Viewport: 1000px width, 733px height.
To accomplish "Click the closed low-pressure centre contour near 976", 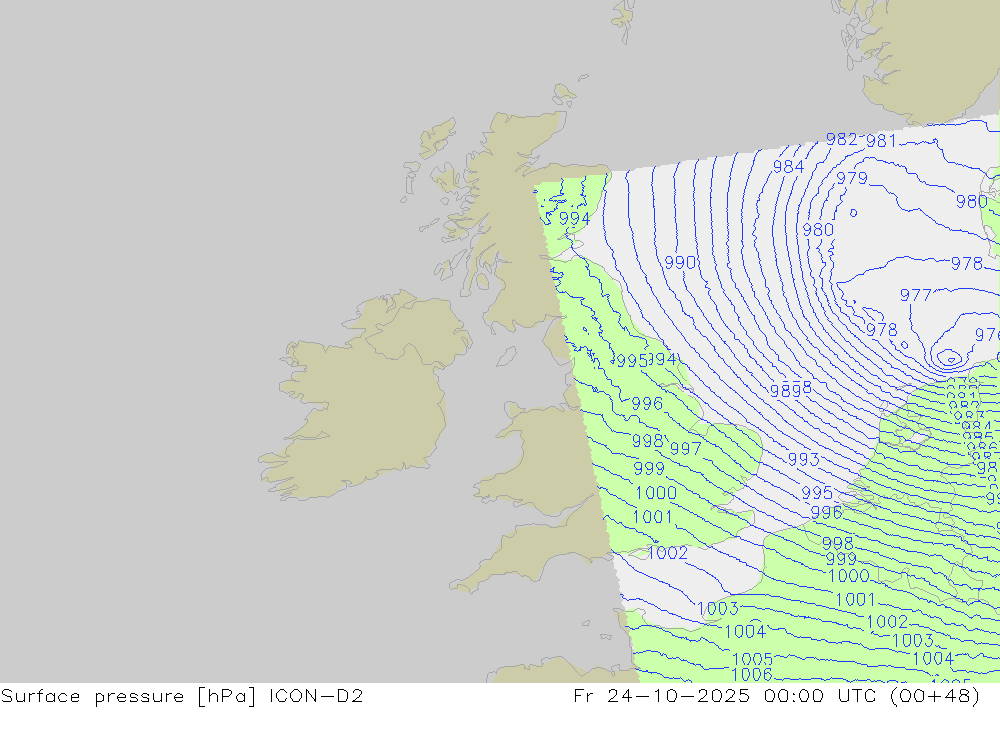I will click(950, 359).
